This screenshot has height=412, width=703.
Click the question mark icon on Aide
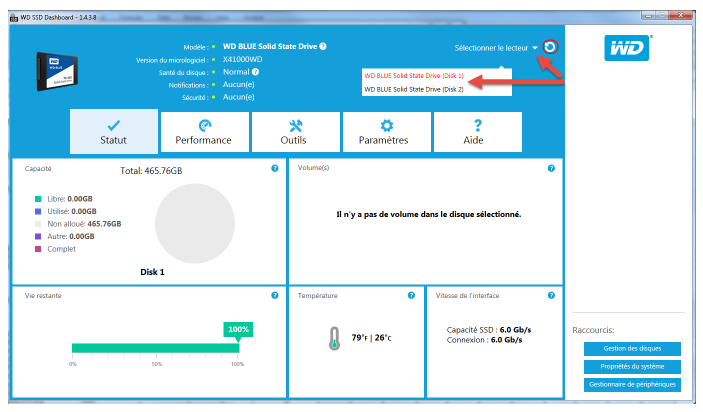tap(478, 125)
